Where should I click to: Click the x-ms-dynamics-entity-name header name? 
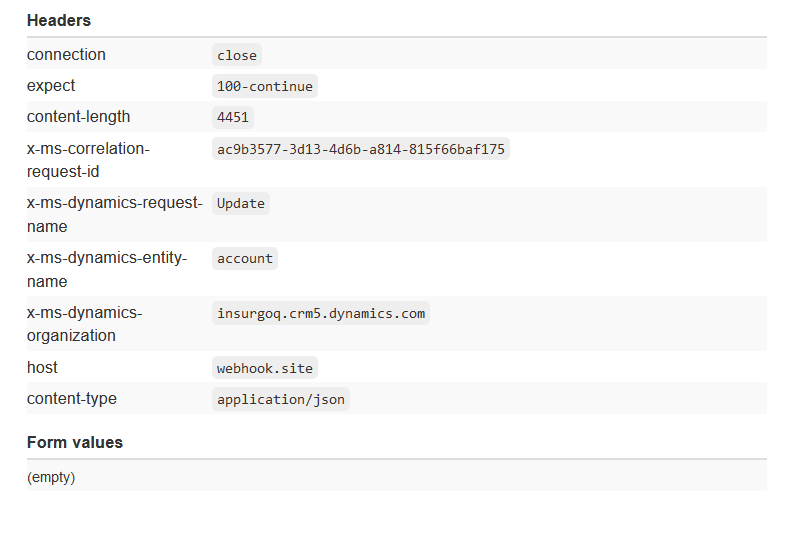107,269
